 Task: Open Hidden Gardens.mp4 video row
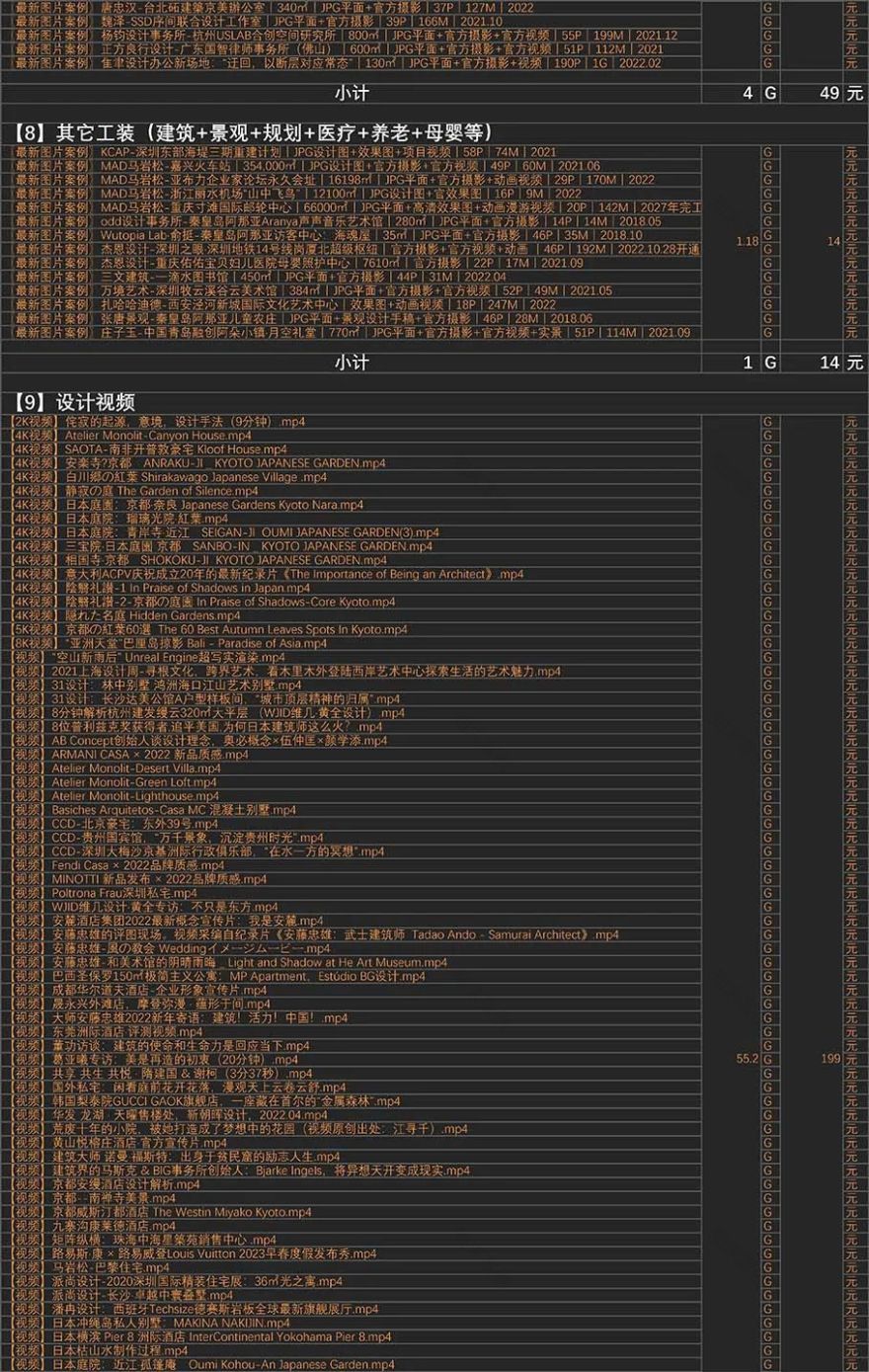[152, 615]
